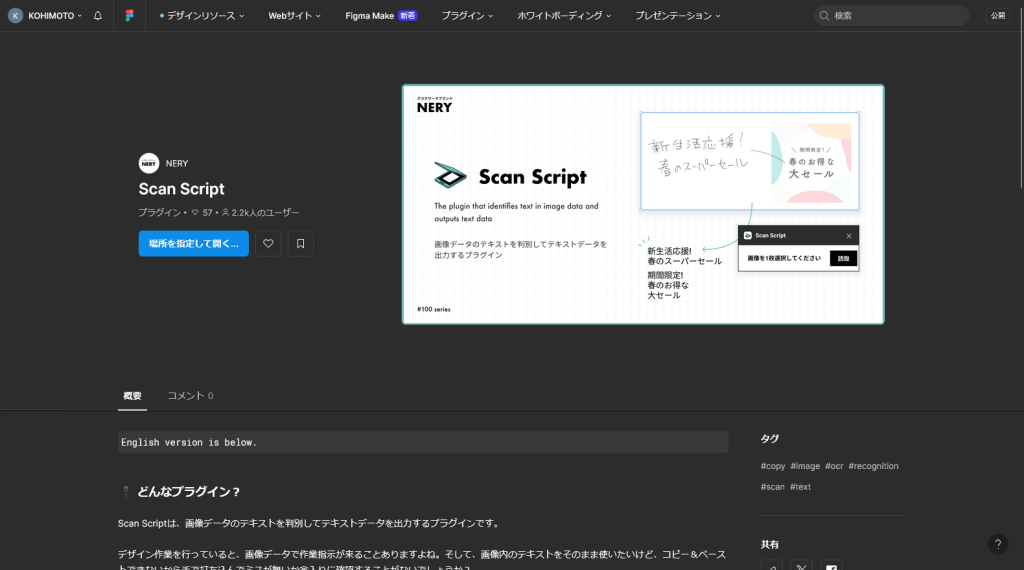
Task: Open the NERY publisher link
Action: point(176,163)
